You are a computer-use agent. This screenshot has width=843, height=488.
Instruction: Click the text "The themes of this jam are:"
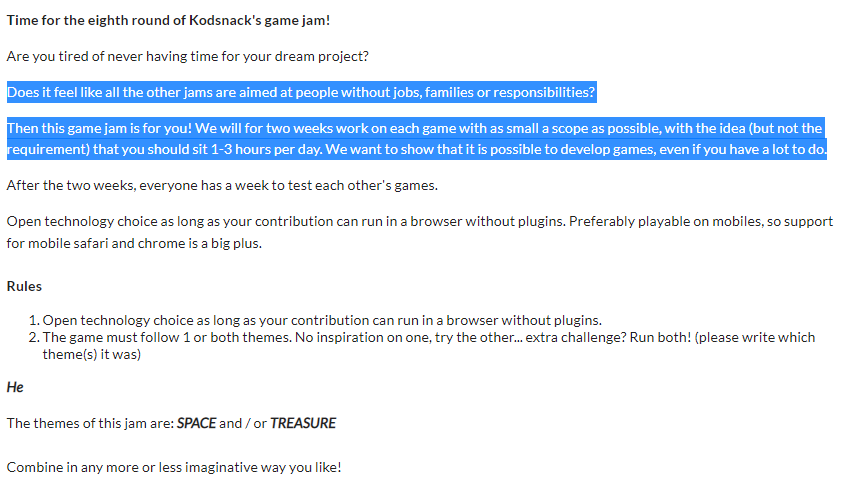pos(90,423)
